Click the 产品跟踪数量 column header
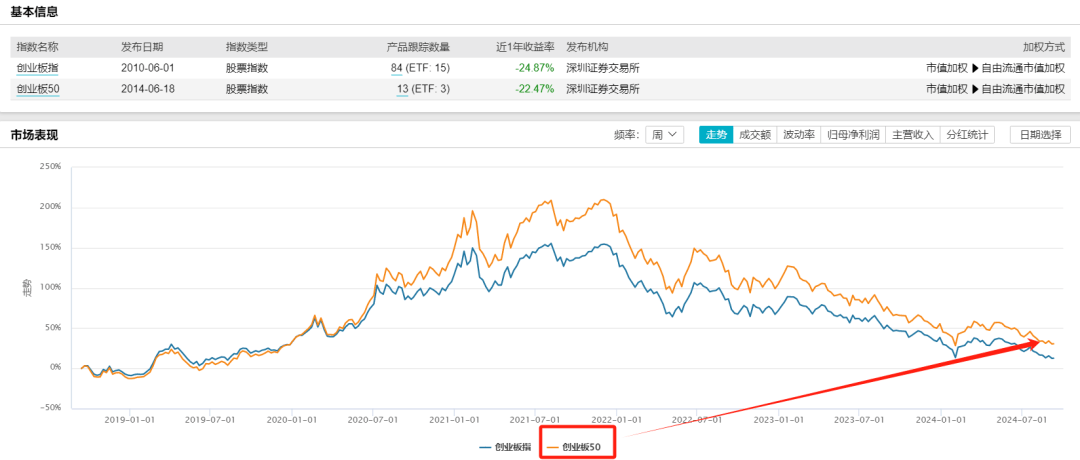 coord(418,47)
